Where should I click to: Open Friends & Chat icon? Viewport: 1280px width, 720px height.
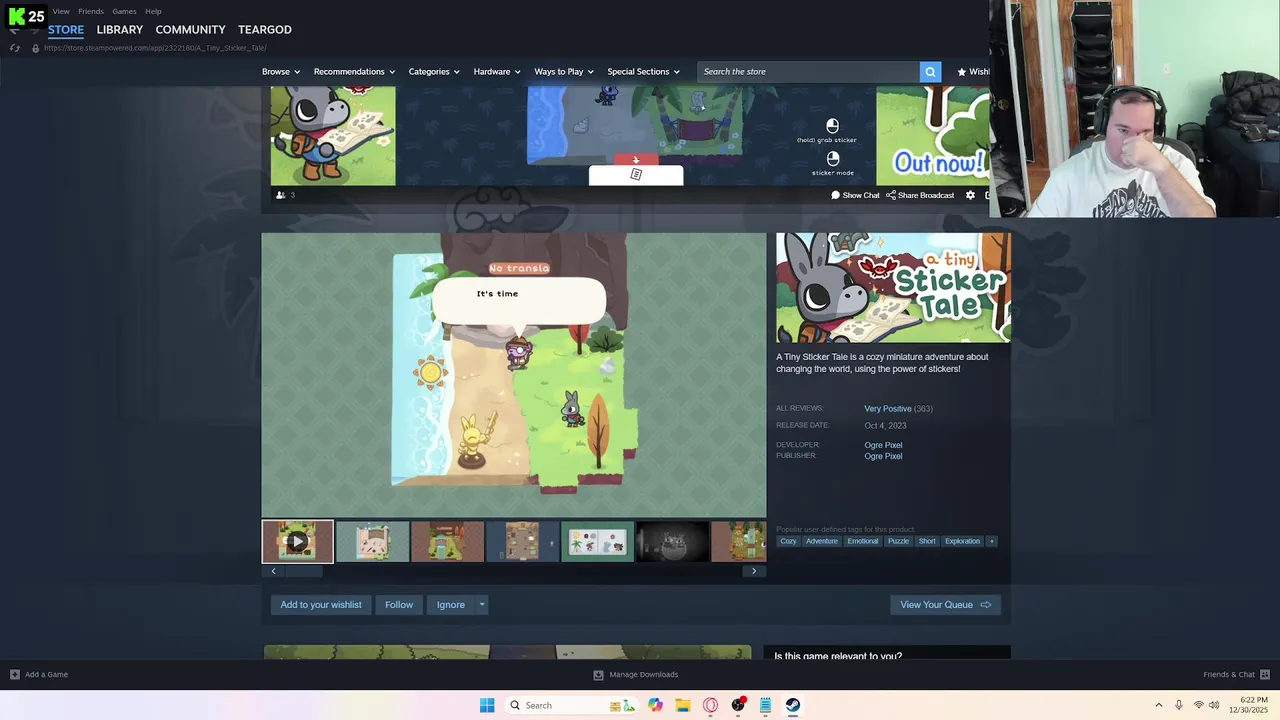coord(1265,674)
